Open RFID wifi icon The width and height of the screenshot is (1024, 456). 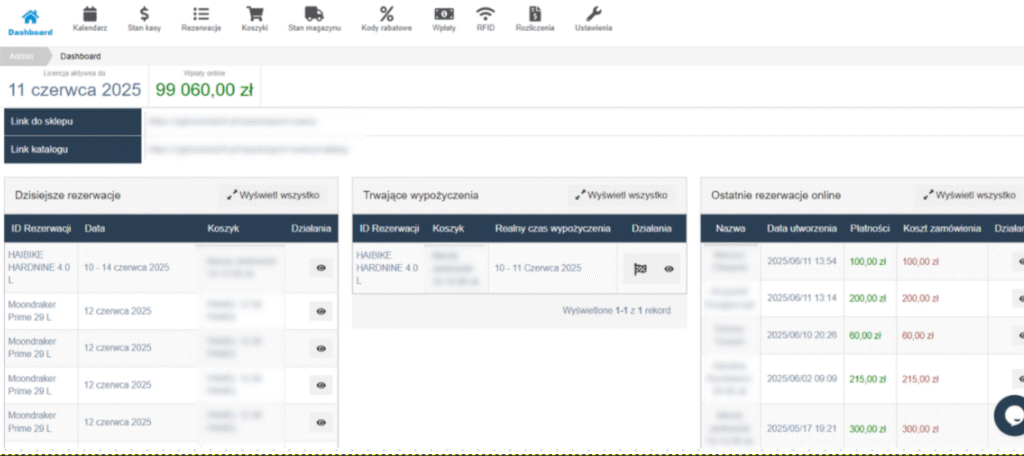point(485,15)
